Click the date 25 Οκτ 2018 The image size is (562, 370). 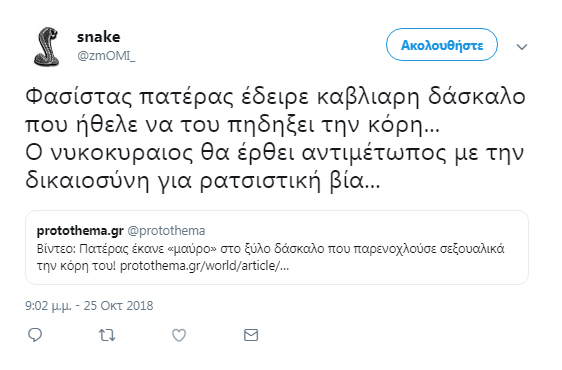pos(119,305)
